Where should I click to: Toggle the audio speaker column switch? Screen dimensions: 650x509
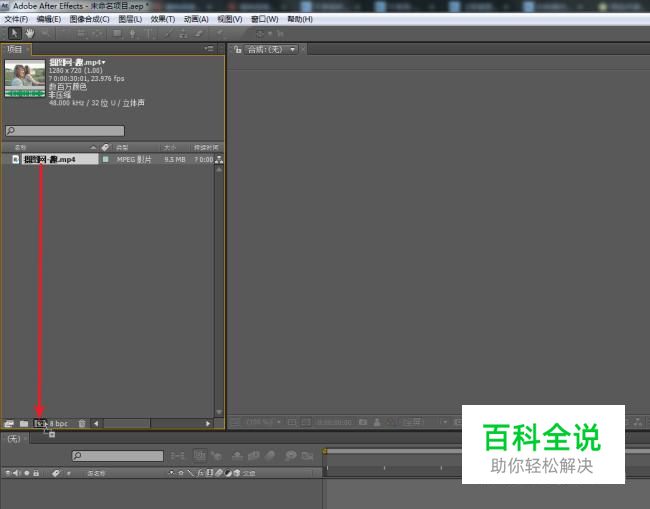pos(17,473)
